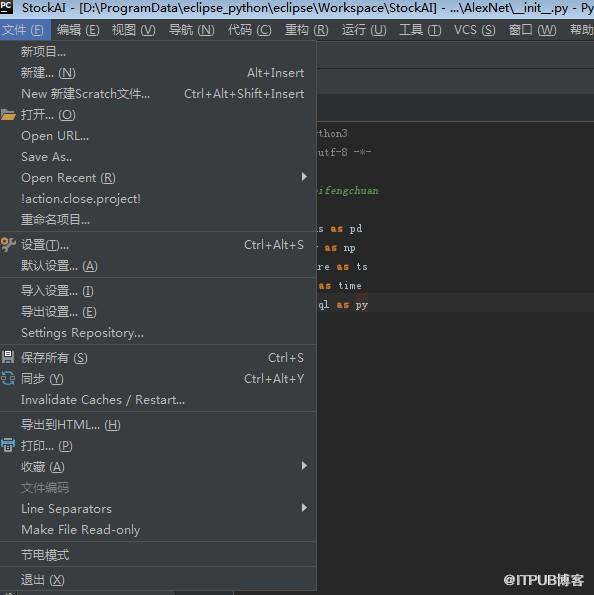This screenshot has height=595, width=594.
Task: Click the sync arrows icon beside 同步
Action: (8, 378)
